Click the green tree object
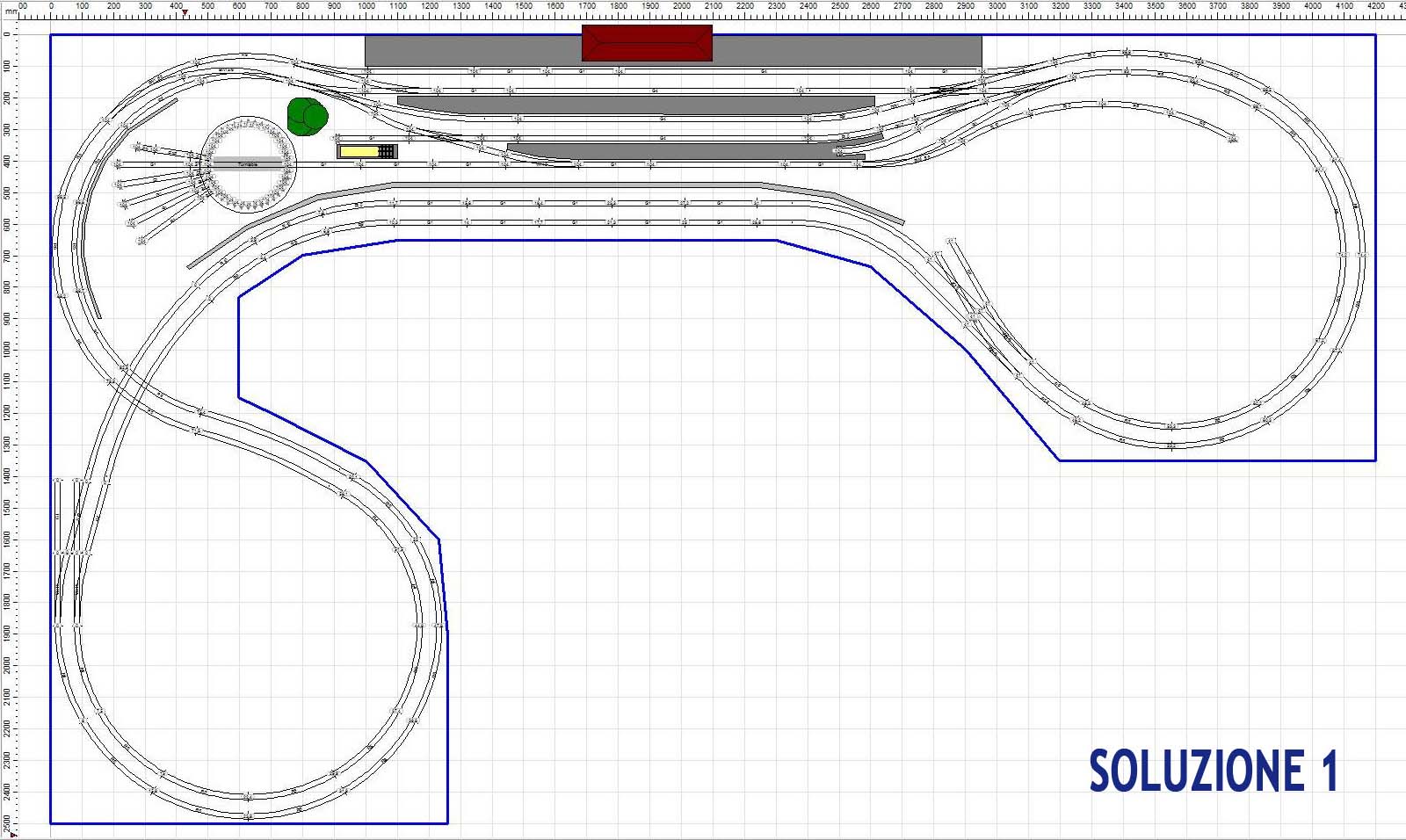Screen dimensions: 1406x840 307,117
